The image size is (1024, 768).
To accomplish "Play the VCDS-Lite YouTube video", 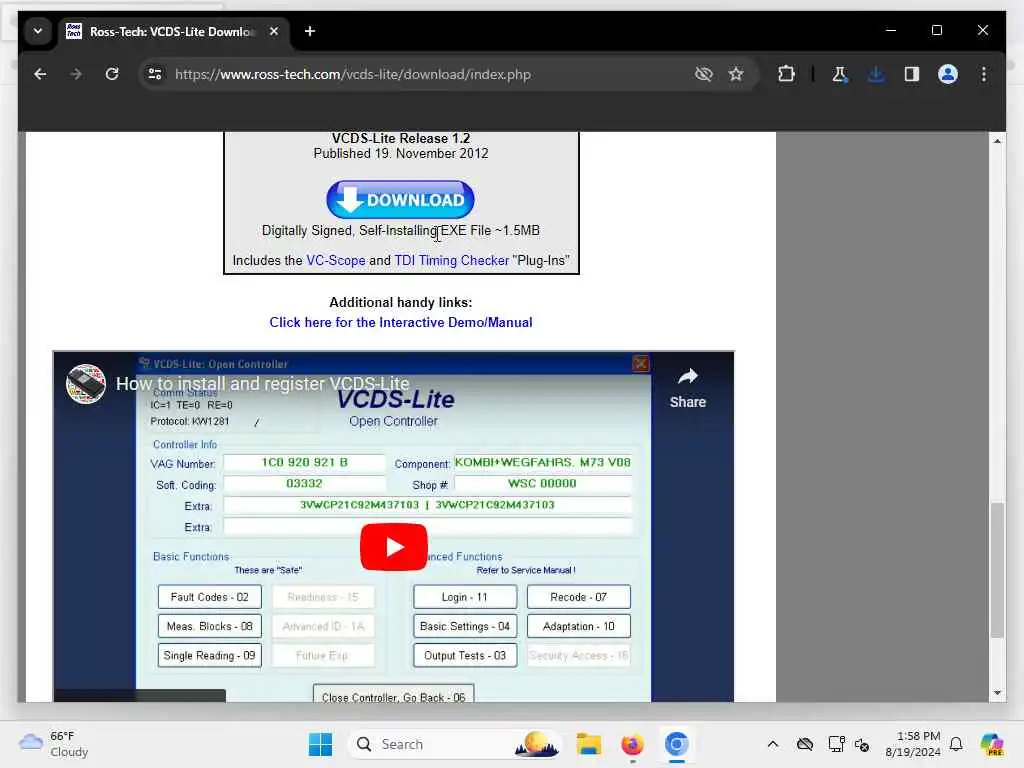I will 394,547.
